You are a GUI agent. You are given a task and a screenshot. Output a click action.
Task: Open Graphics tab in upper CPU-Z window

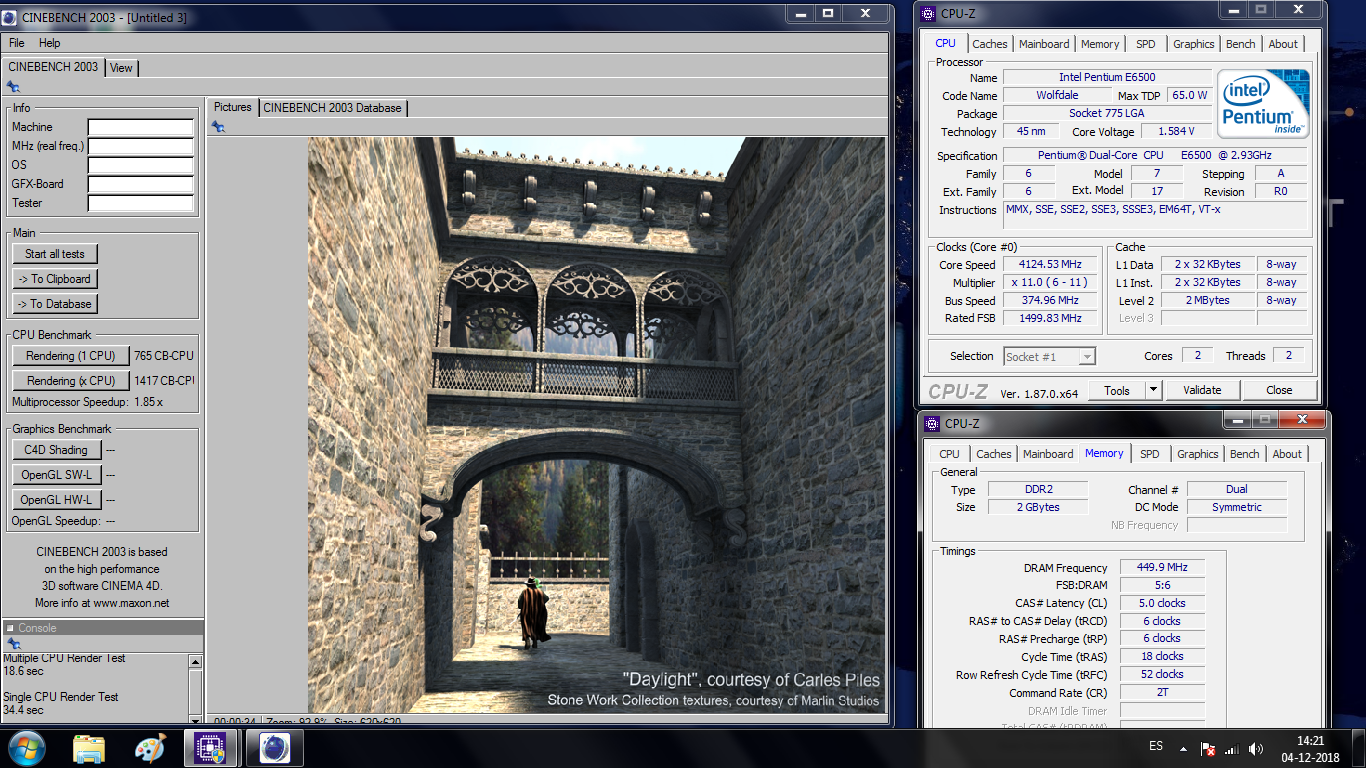click(1194, 44)
